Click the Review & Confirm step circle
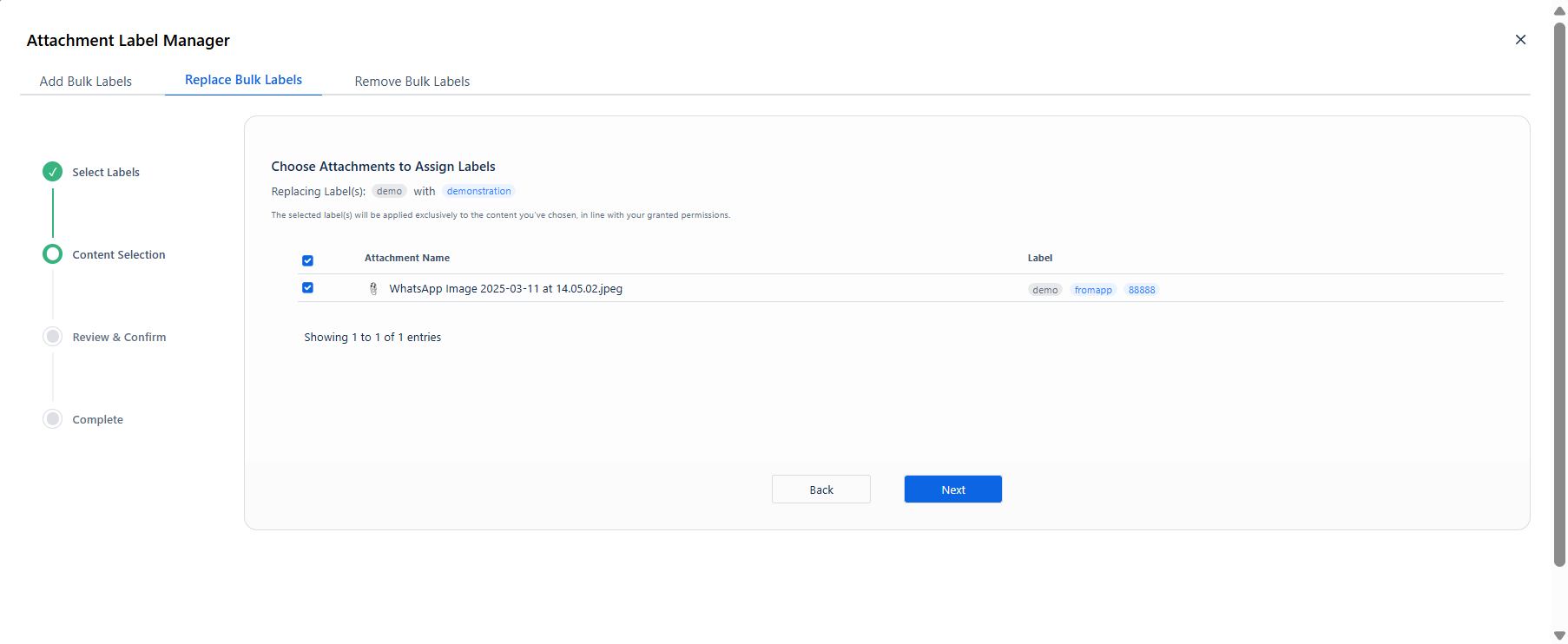The height and width of the screenshot is (644, 1568). pyautogui.click(x=53, y=337)
